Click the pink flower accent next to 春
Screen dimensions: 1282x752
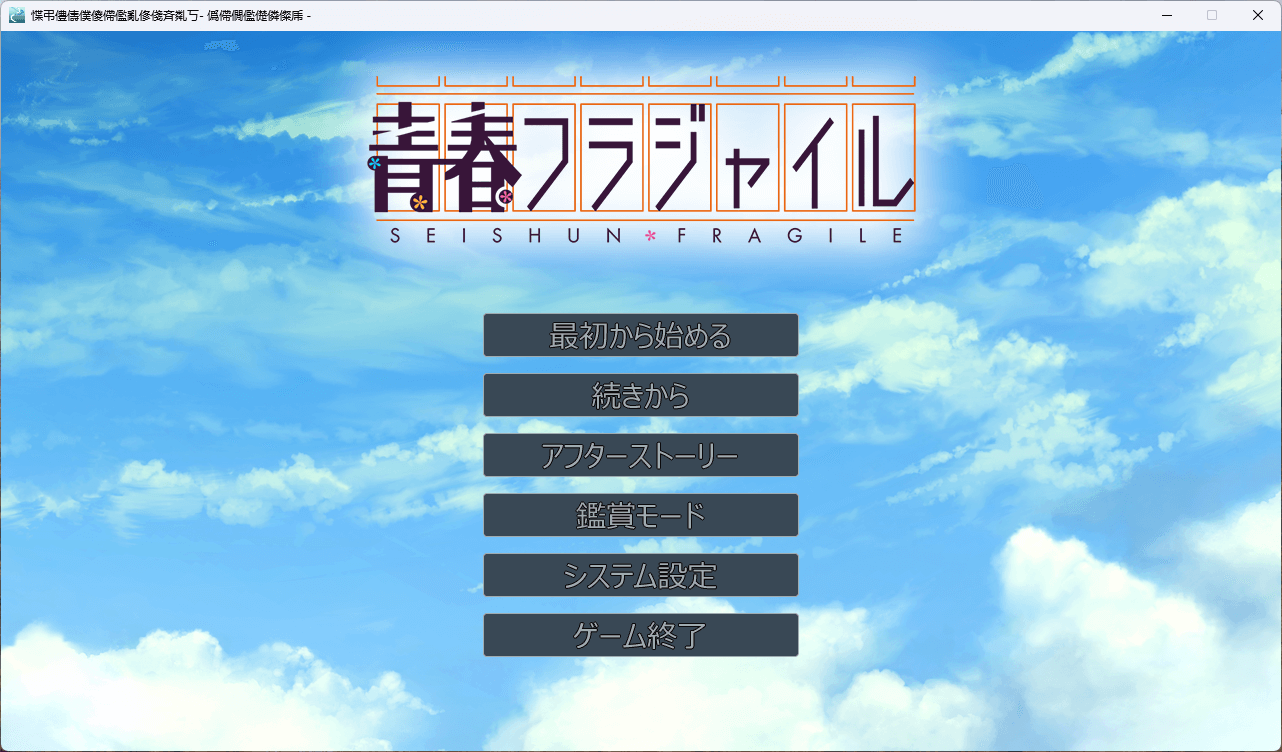(505, 195)
